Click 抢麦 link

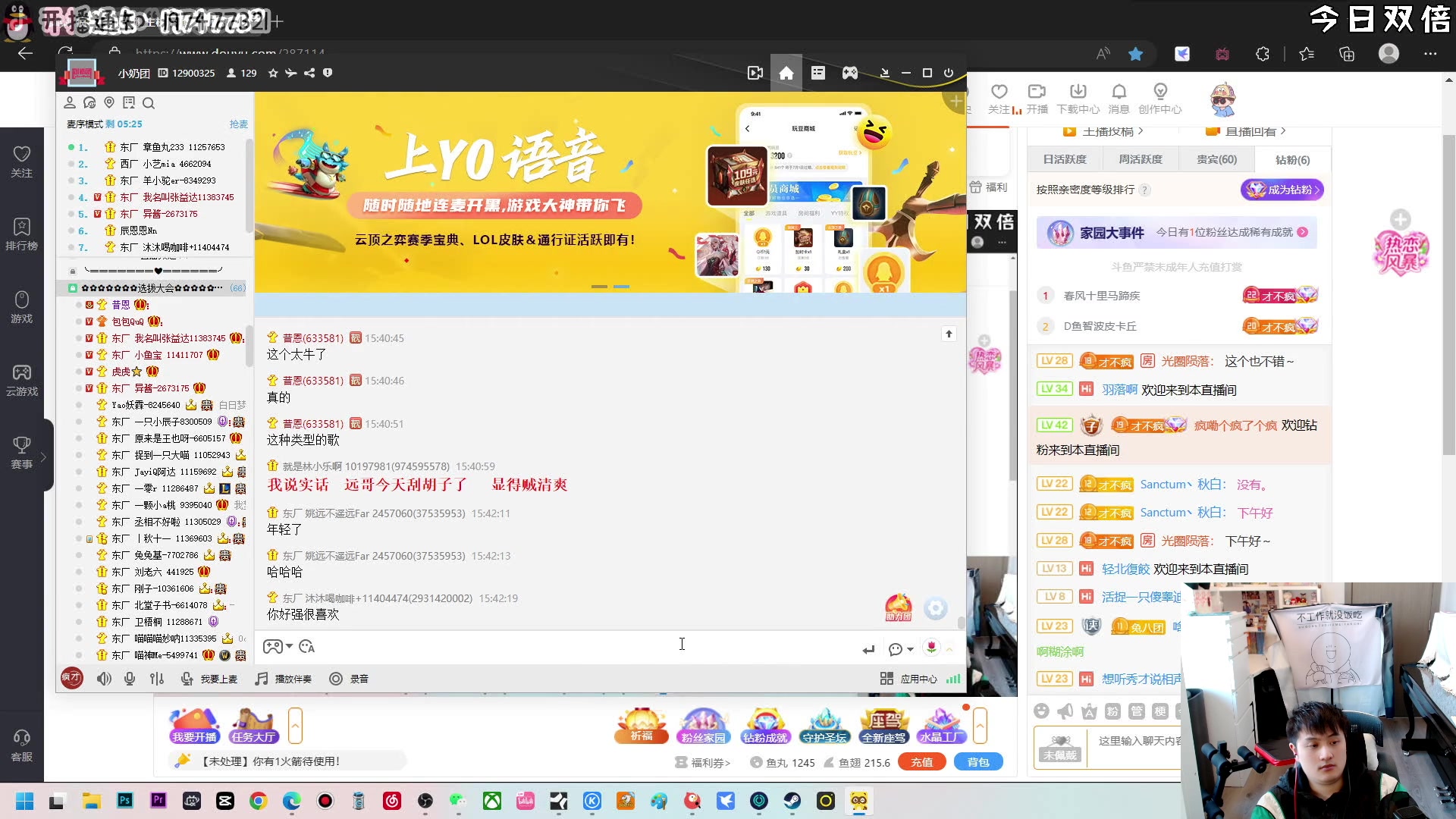point(238,124)
